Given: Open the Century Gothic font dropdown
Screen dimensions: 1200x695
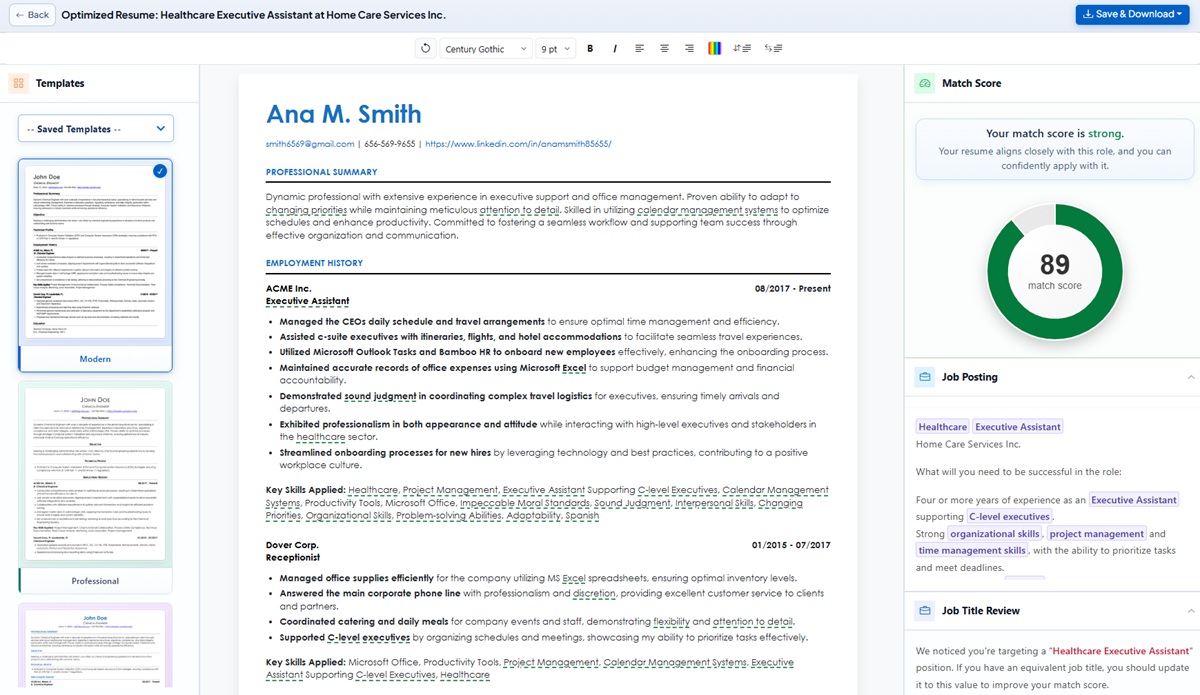Looking at the screenshot, I should pyautogui.click(x=486, y=48).
